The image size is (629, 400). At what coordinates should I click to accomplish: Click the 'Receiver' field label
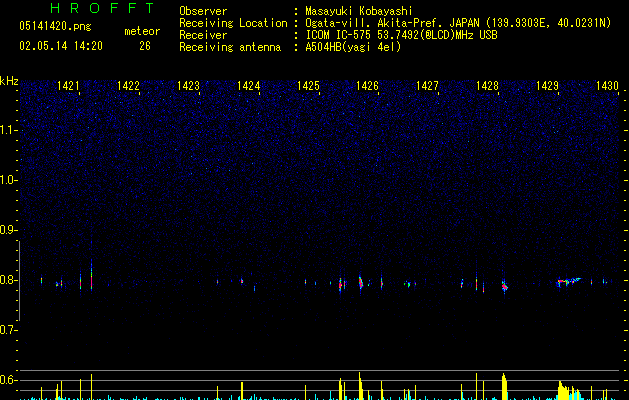(203, 35)
